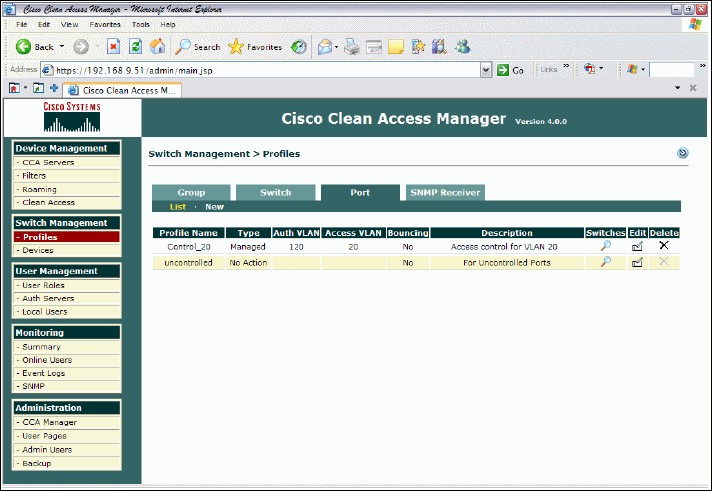Edit the uncontrolled port profile
712x491 pixels.
click(x=636, y=262)
